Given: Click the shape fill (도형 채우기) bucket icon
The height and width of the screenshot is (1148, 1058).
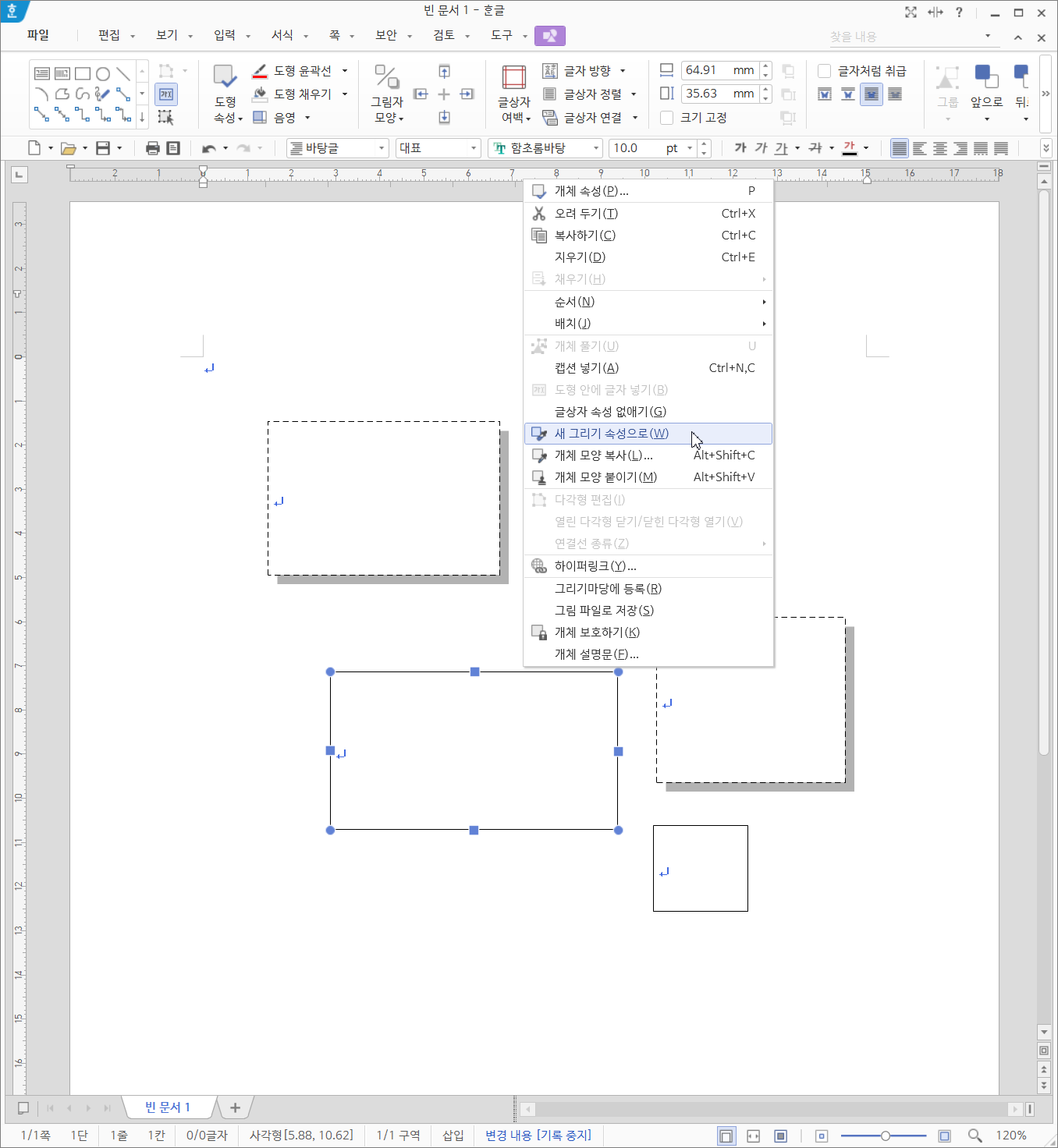Looking at the screenshot, I should pos(260,94).
